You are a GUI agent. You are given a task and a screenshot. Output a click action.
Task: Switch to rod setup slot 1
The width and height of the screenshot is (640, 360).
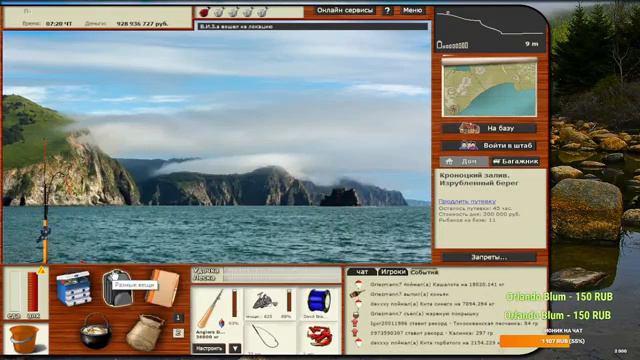click(178, 317)
